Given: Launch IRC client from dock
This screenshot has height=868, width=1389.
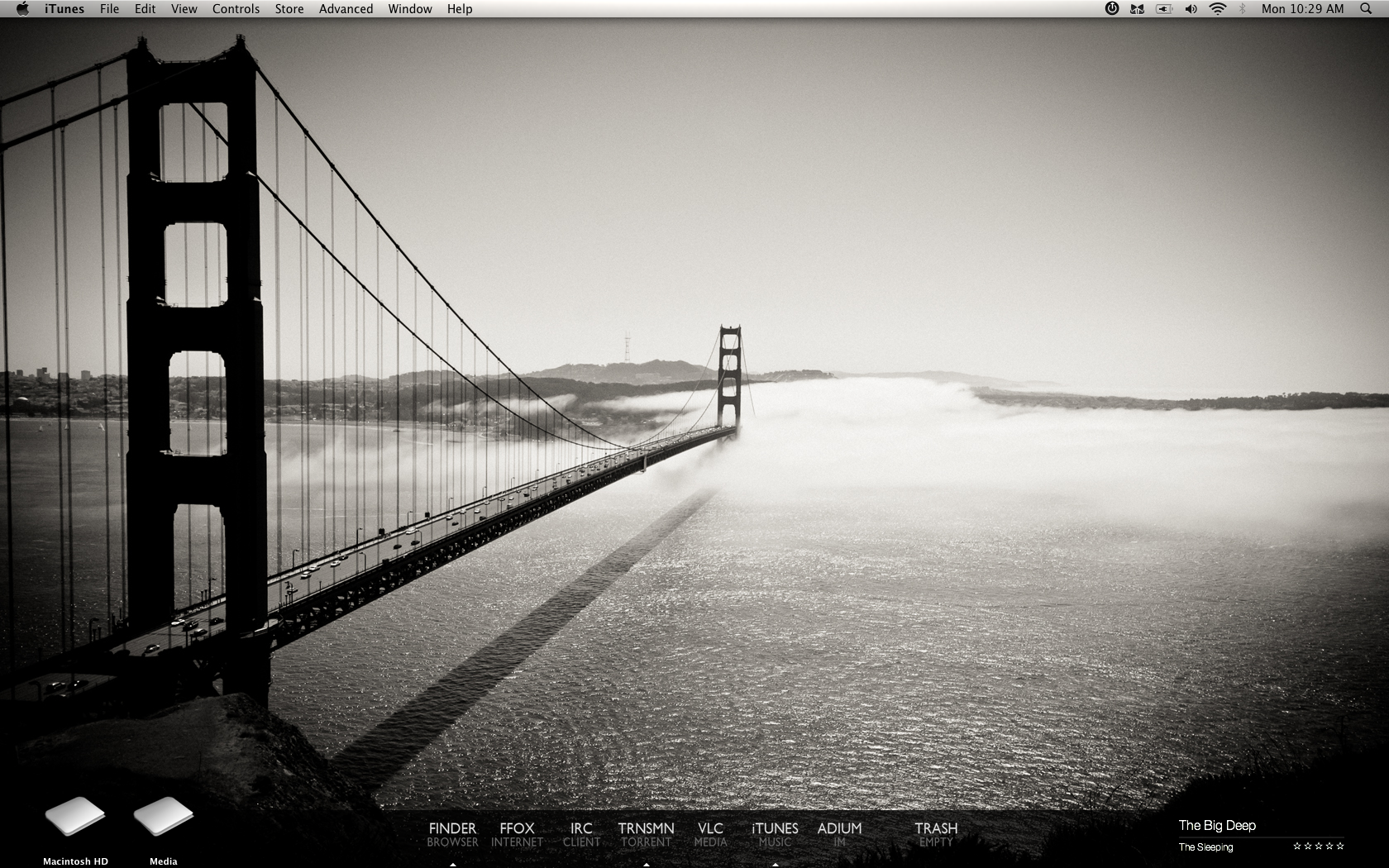Looking at the screenshot, I should tap(581, 834).
